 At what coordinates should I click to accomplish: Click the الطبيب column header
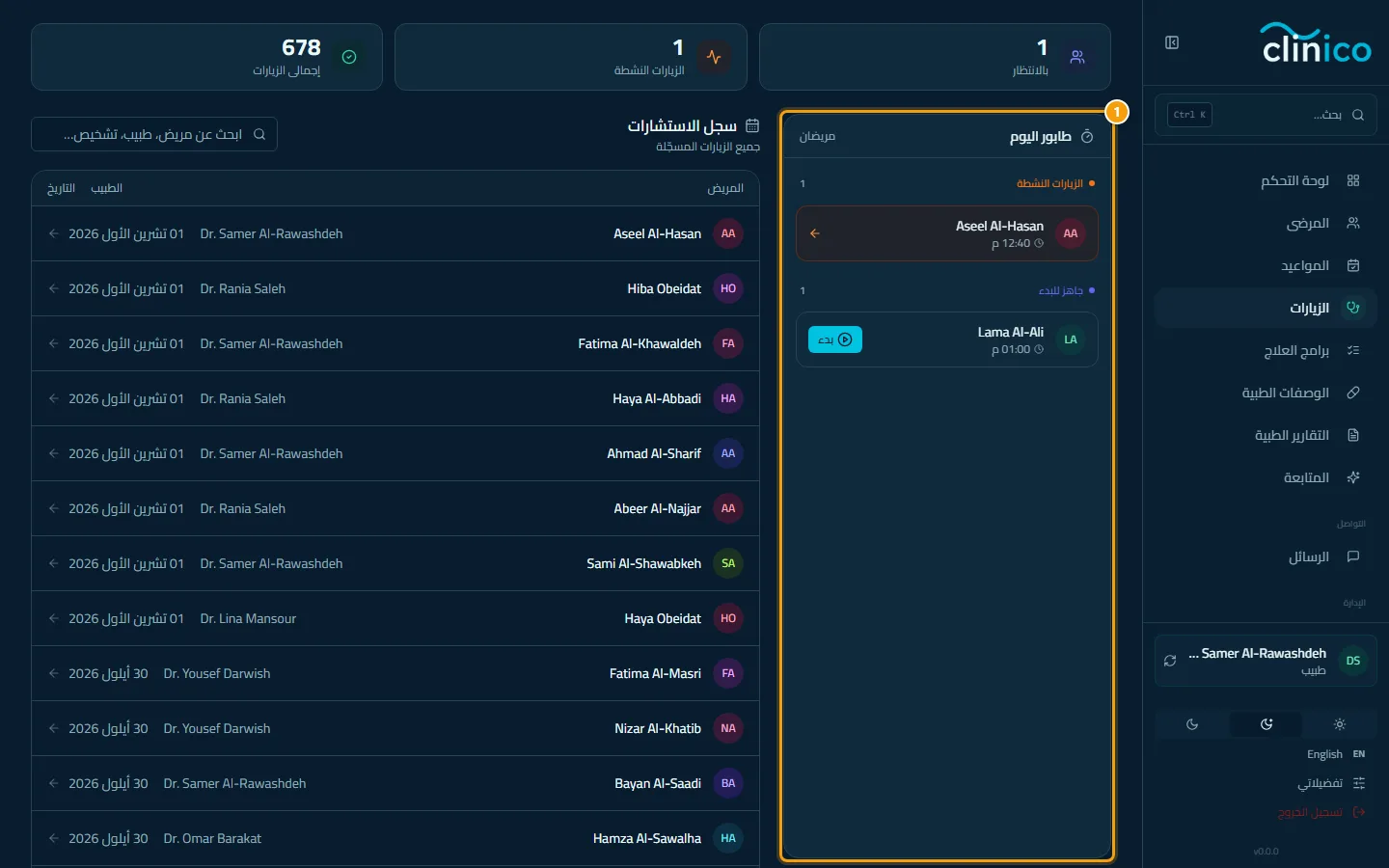(106, 188)
